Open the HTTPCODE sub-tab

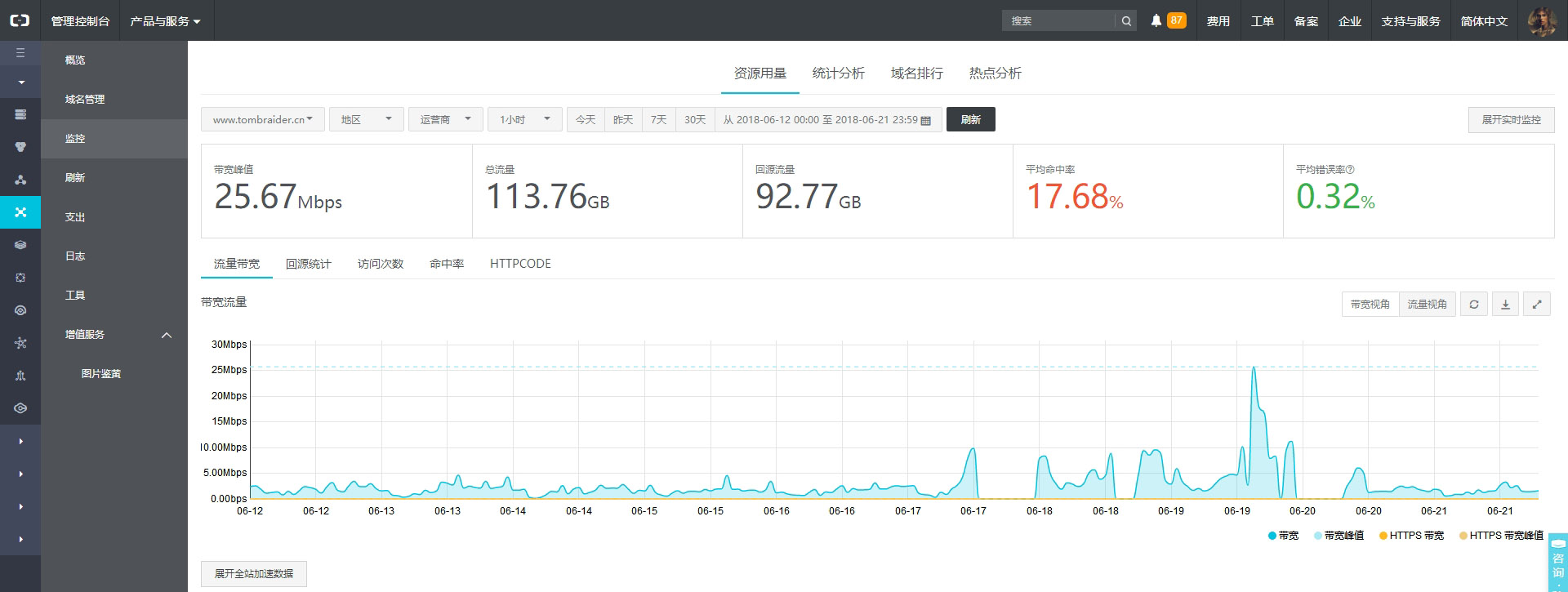coord(520,264)
